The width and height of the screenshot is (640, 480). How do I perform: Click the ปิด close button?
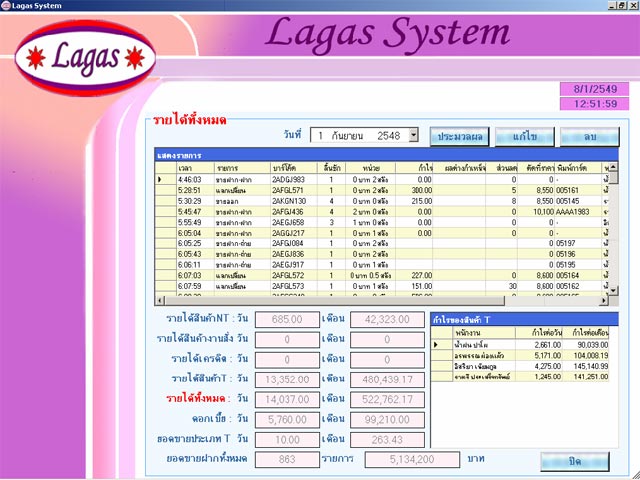[x=575, y=462]
